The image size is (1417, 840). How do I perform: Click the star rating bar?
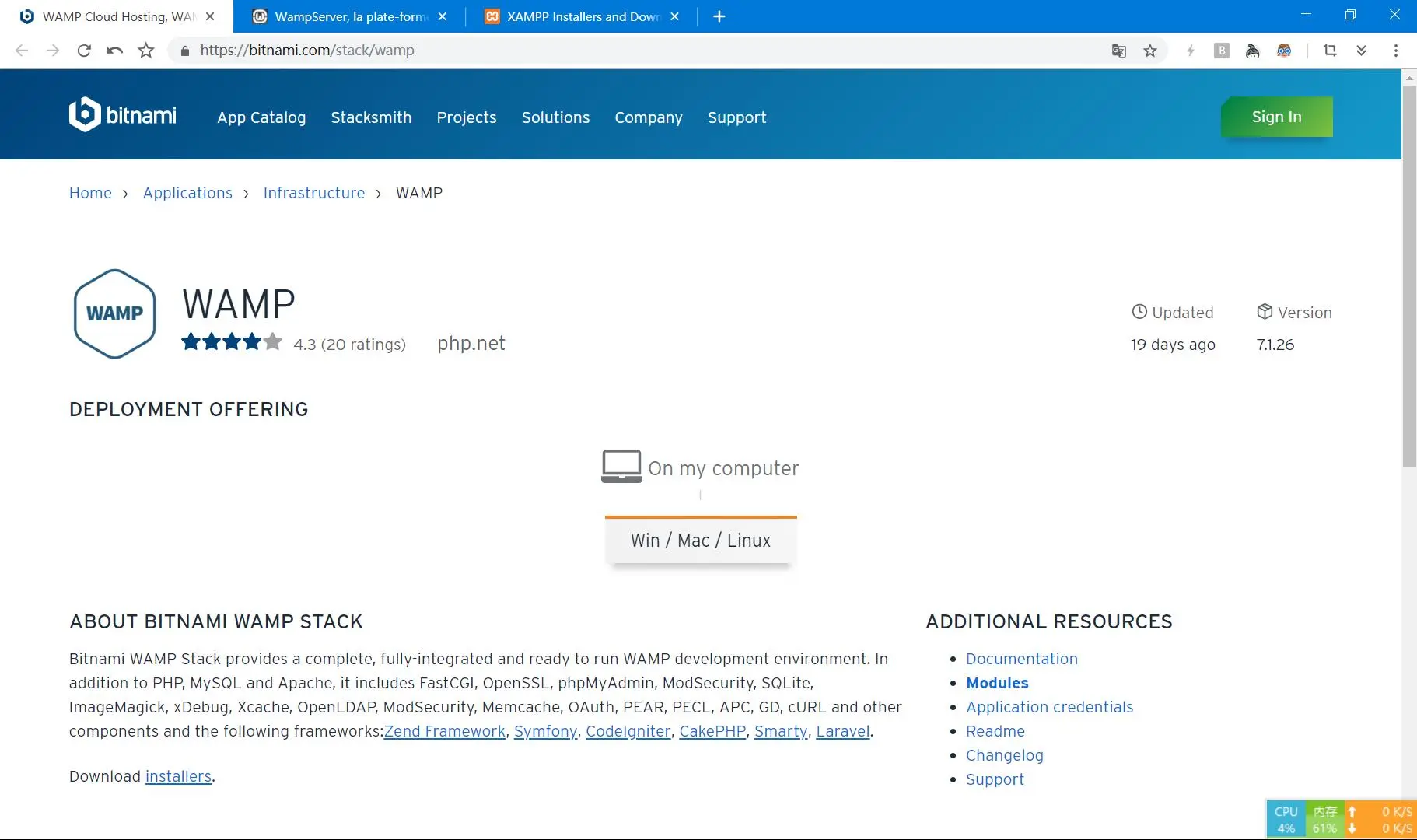(231, 342)
